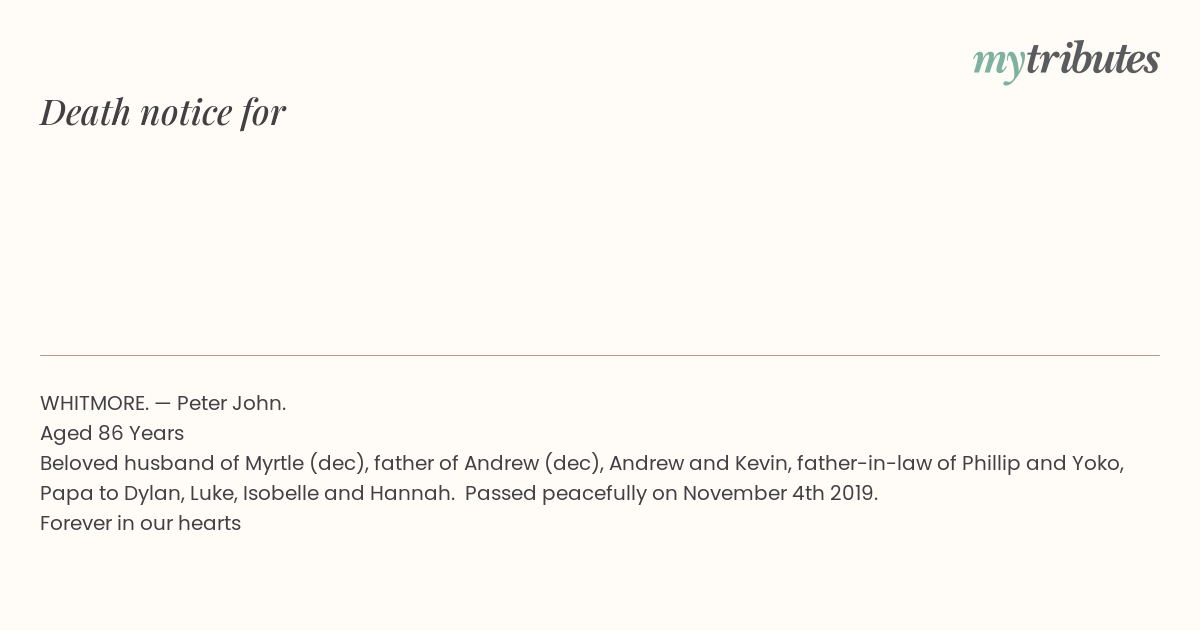Click the name Myrtle in the notice
1200x630 pixels.
tap(274, 463)
